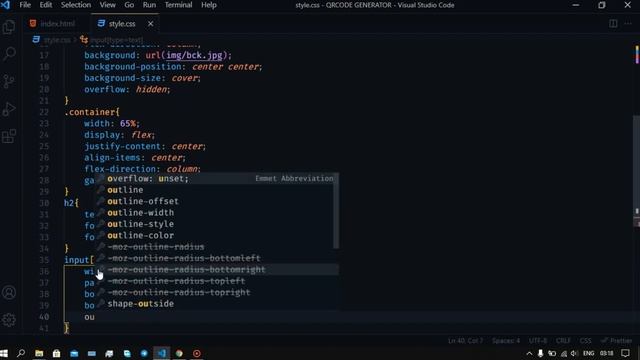The height and width of the screenshot is (360, 640).
Task: Open the editor More Actions ellipsis
Action: (x=628, y=24)
